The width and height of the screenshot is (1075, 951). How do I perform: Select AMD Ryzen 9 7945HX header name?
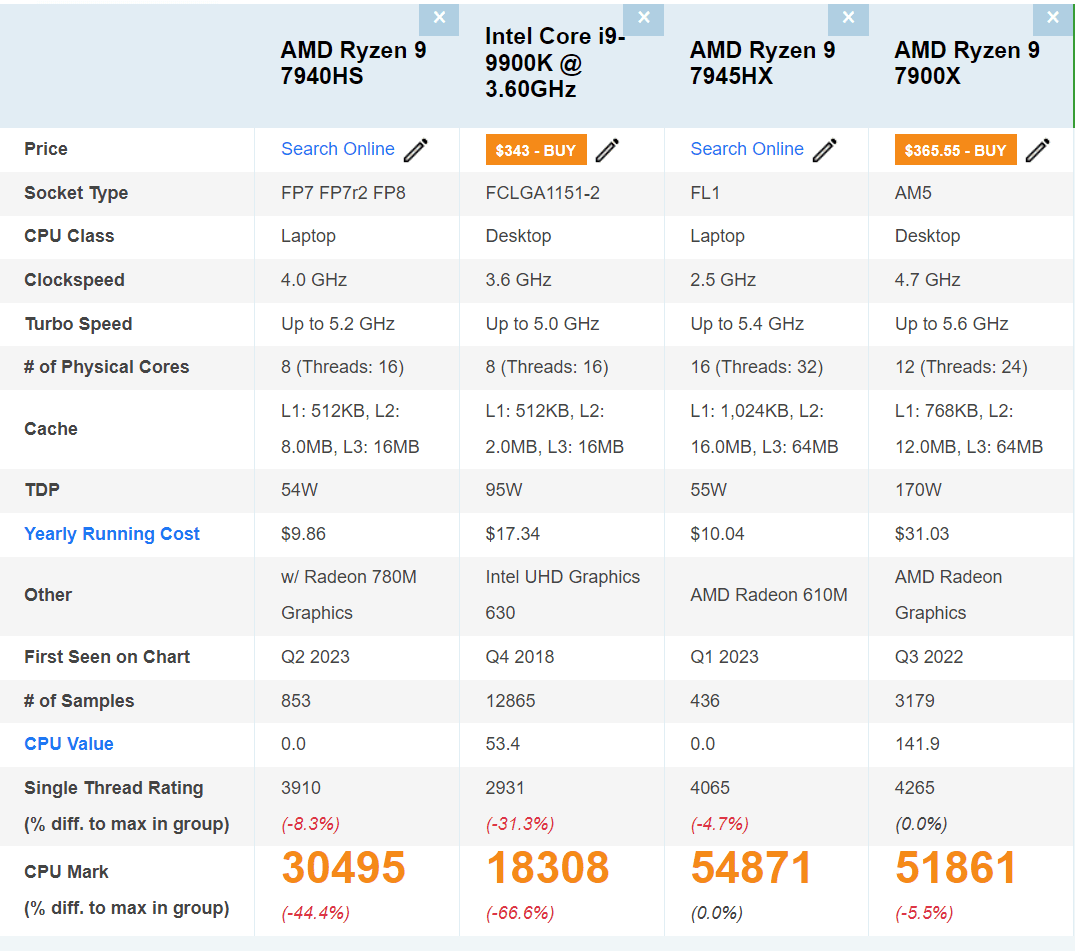coord(762,63)
